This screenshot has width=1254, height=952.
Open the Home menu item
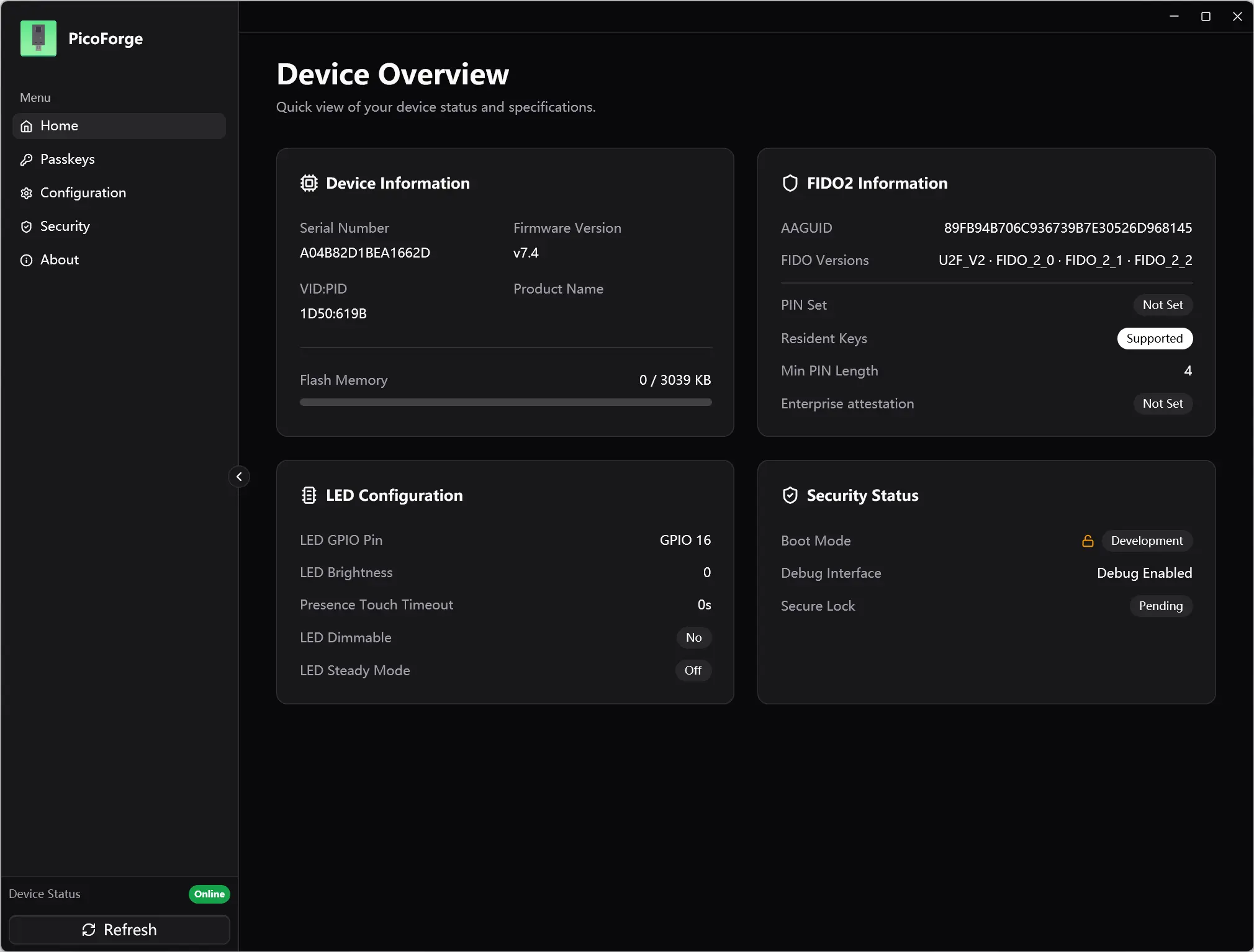pos(119,126)
